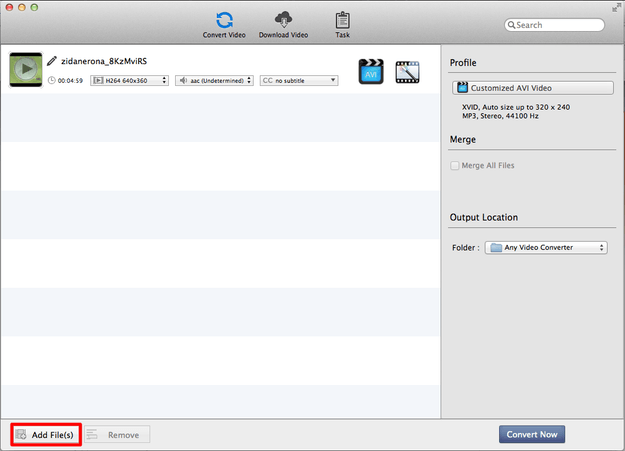This screenshot has width=625, height=451.
Task: Open the aac audio track dropdown
Action: point(214,80)
